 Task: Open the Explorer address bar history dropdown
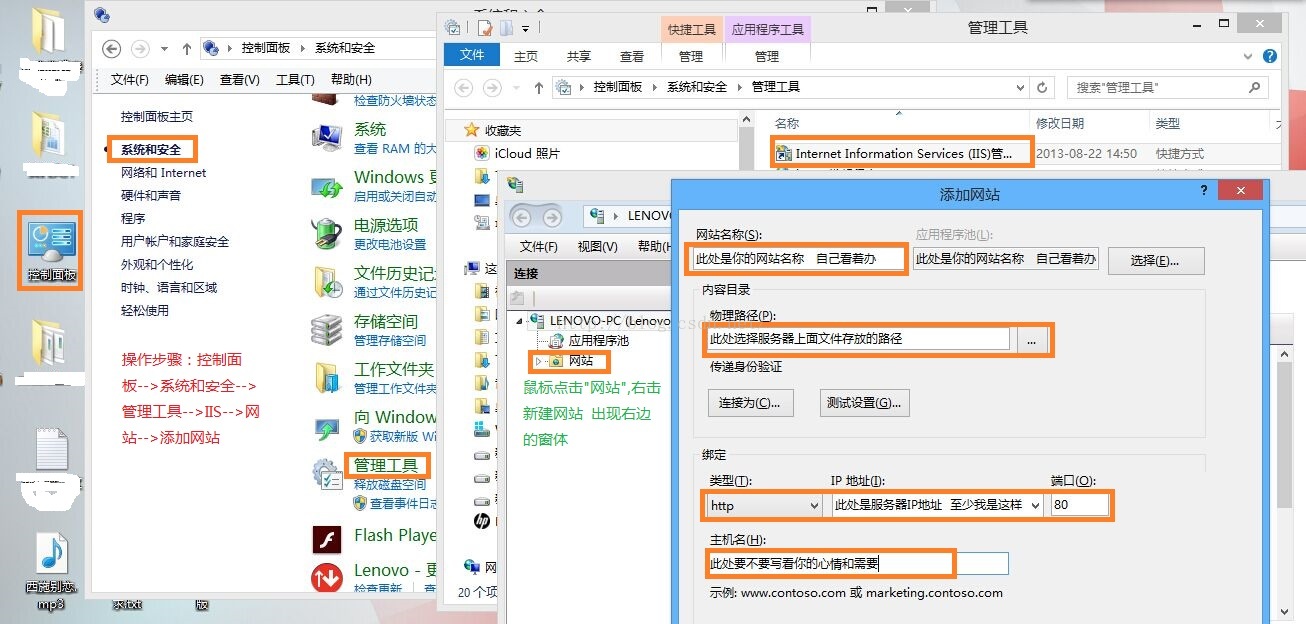click(1021, 88)
